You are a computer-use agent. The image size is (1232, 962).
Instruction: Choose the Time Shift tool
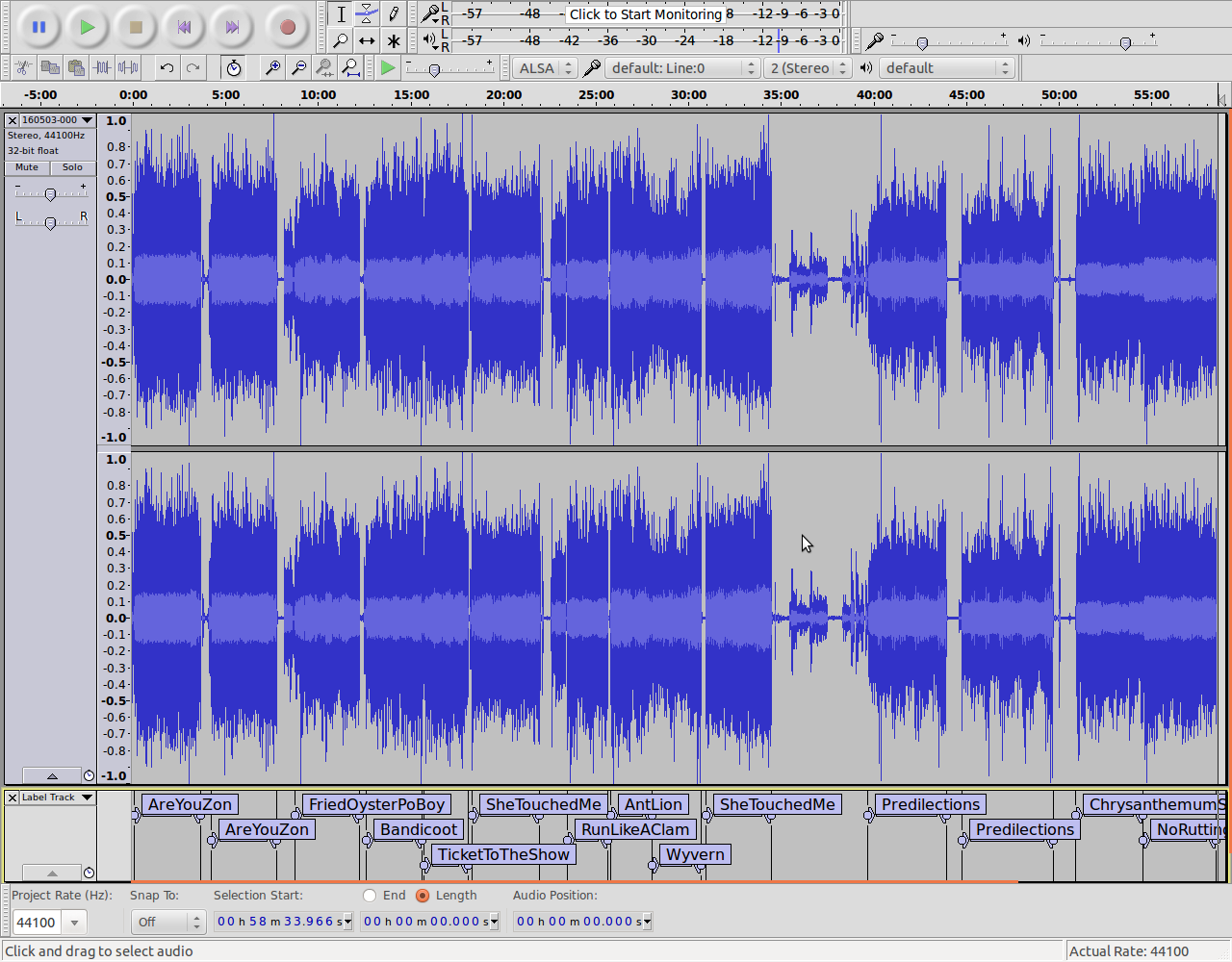click(x=367, y=40)
